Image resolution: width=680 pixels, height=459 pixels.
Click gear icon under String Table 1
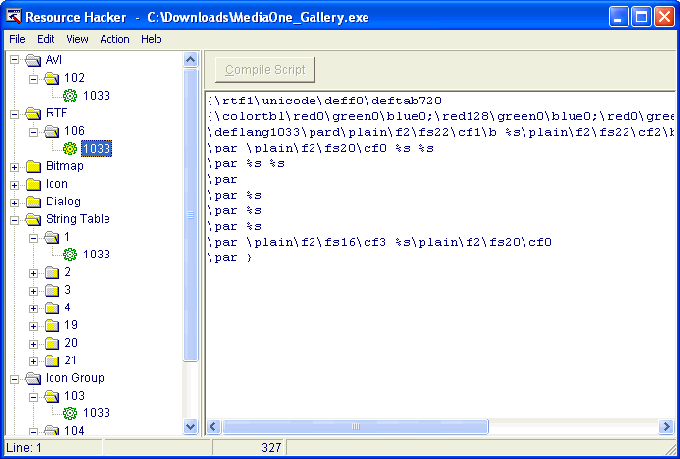click(x=70, y=254)
